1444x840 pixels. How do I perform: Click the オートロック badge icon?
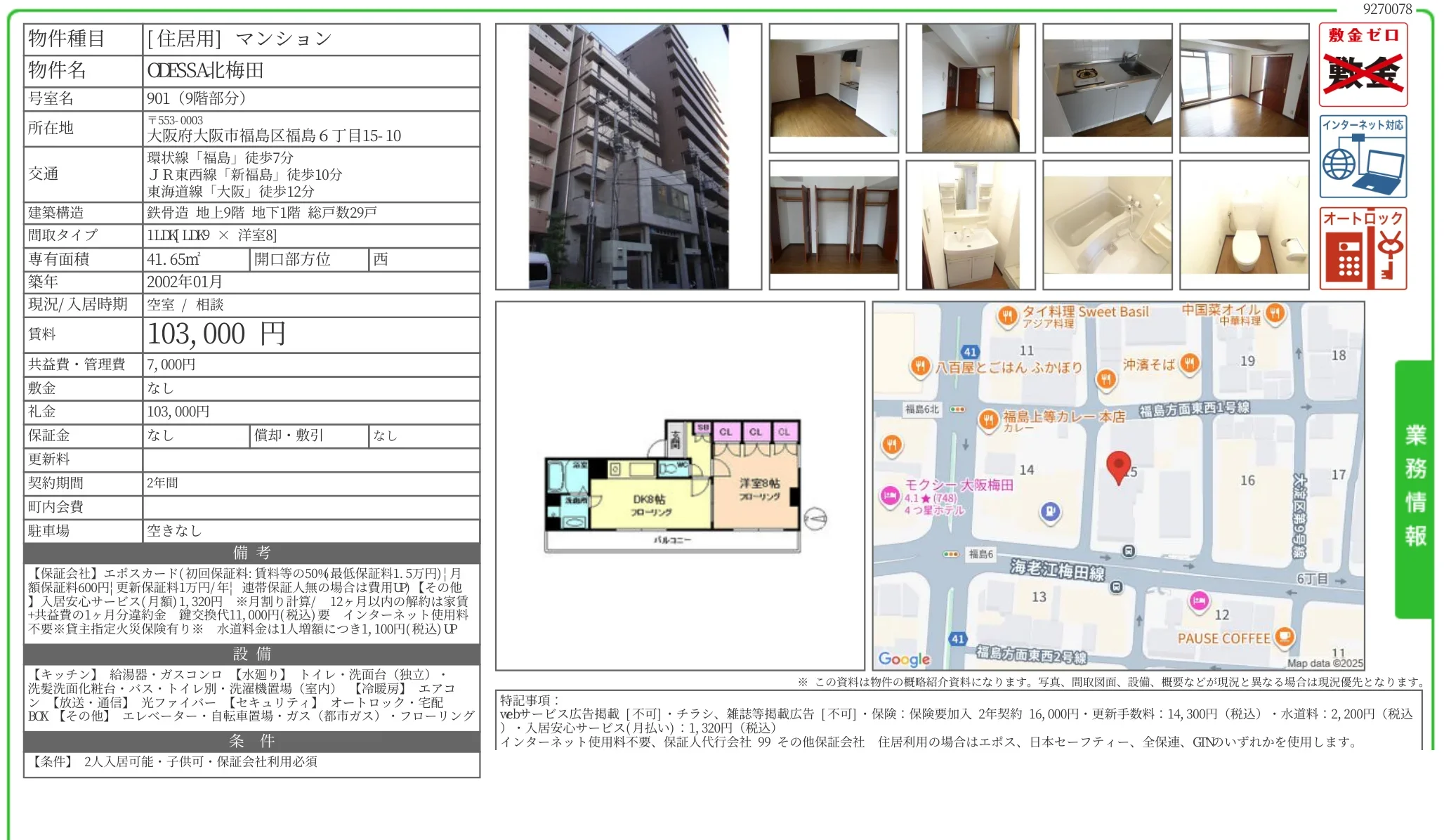pos(1363,248)
